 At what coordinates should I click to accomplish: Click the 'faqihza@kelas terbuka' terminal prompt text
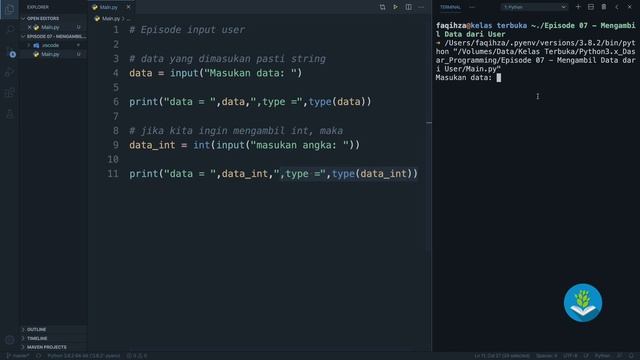[x=481, y=26]
